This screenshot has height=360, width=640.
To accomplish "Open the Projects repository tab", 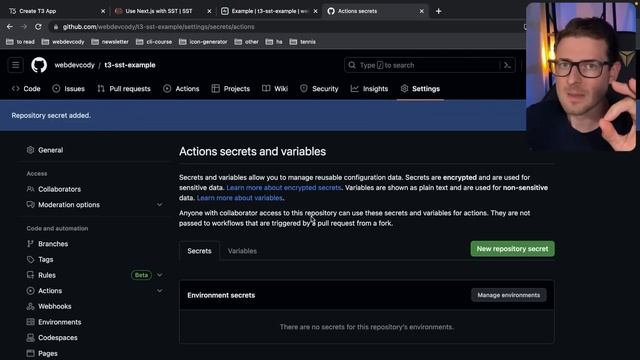I will tap(231, 89).
